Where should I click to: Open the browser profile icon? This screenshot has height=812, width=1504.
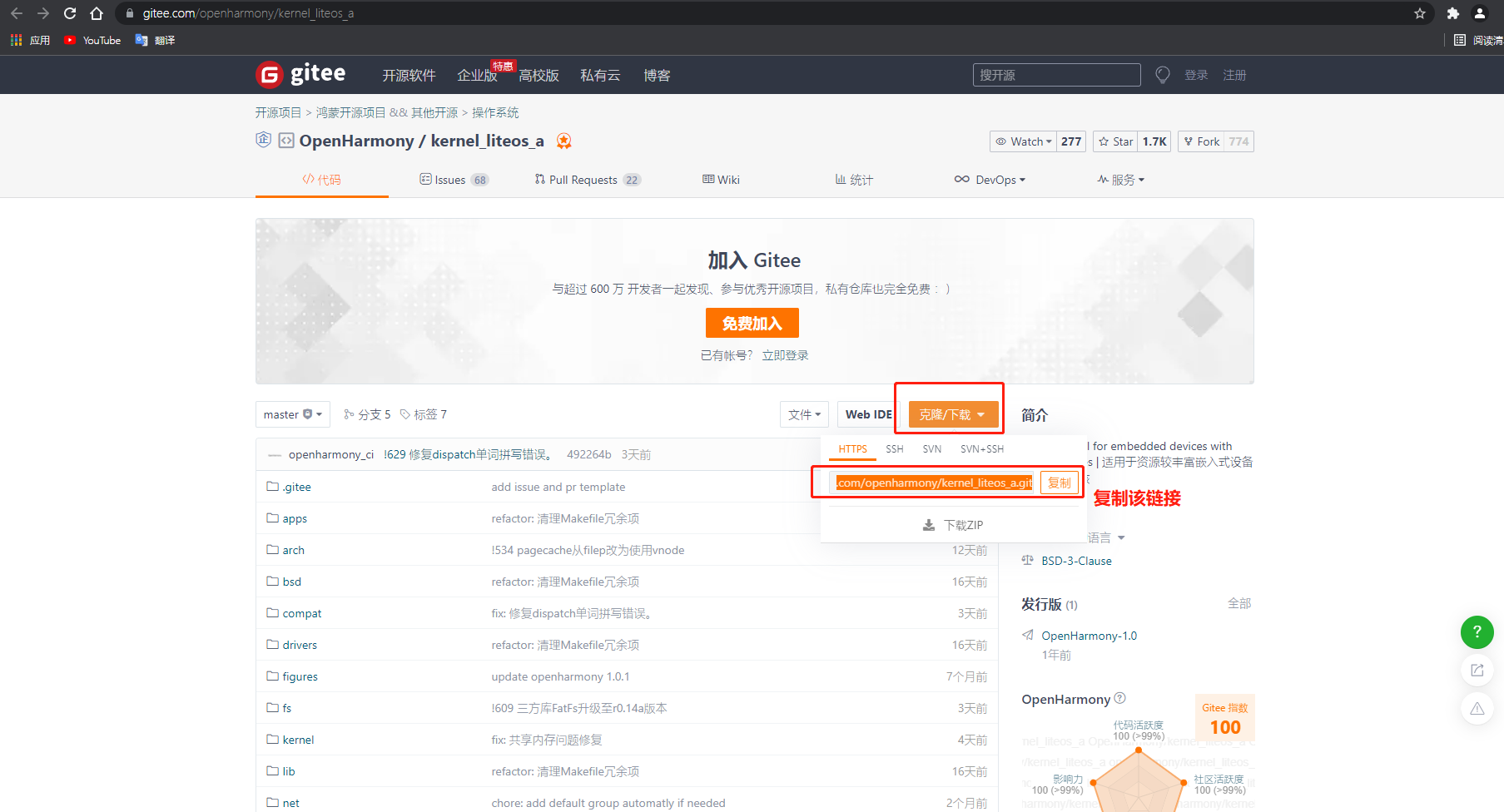coord(1480,13)
